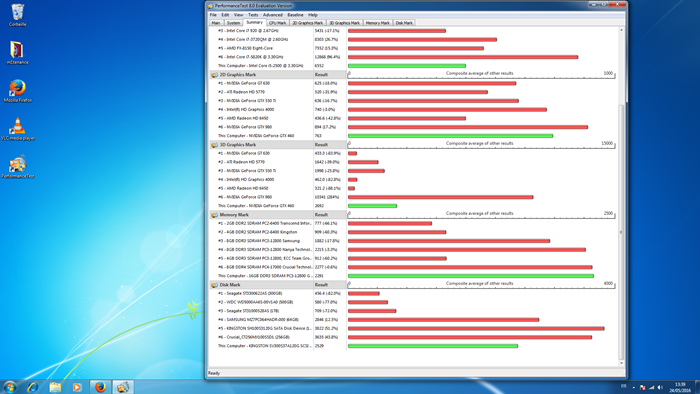Click the 3D Graphics Mark section header
This screenshot has height=394, width=700.
(261, 145)
